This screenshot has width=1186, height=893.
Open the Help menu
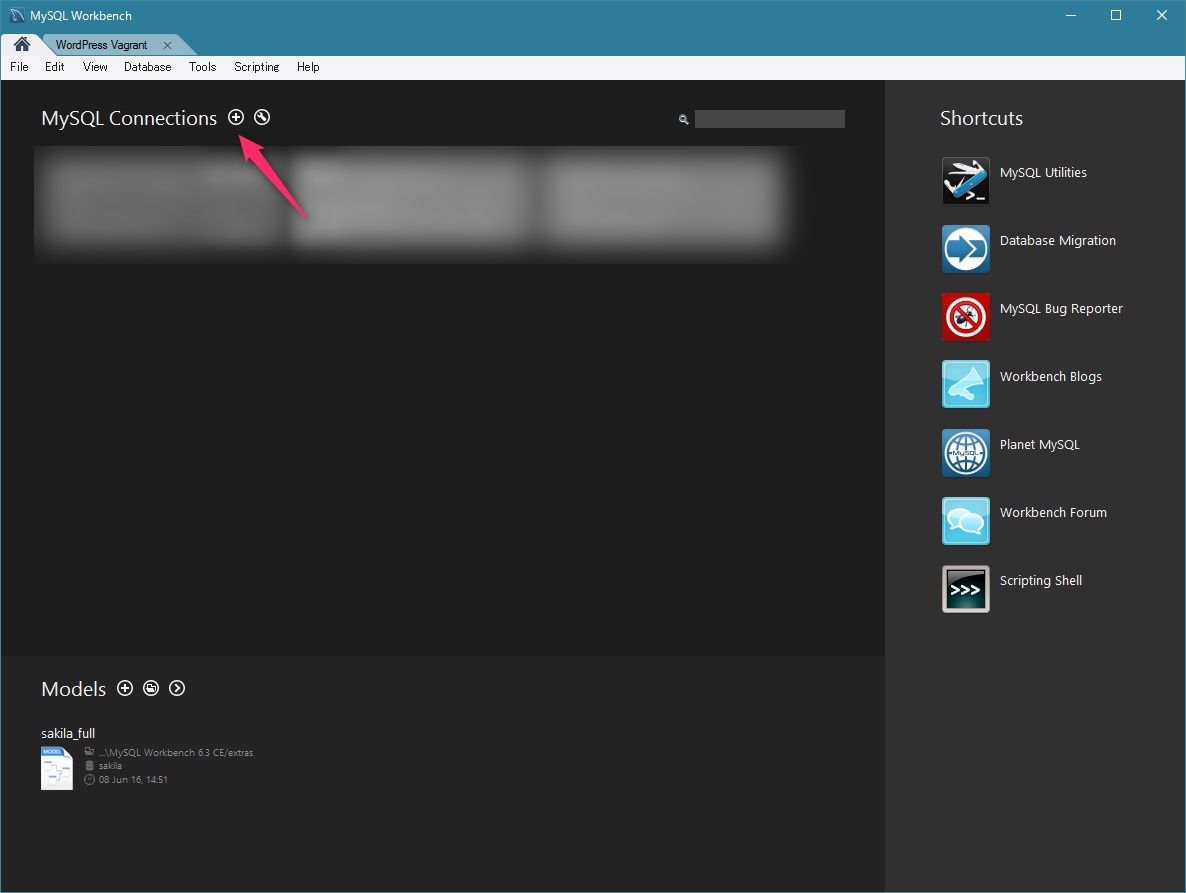pos(308,67)
